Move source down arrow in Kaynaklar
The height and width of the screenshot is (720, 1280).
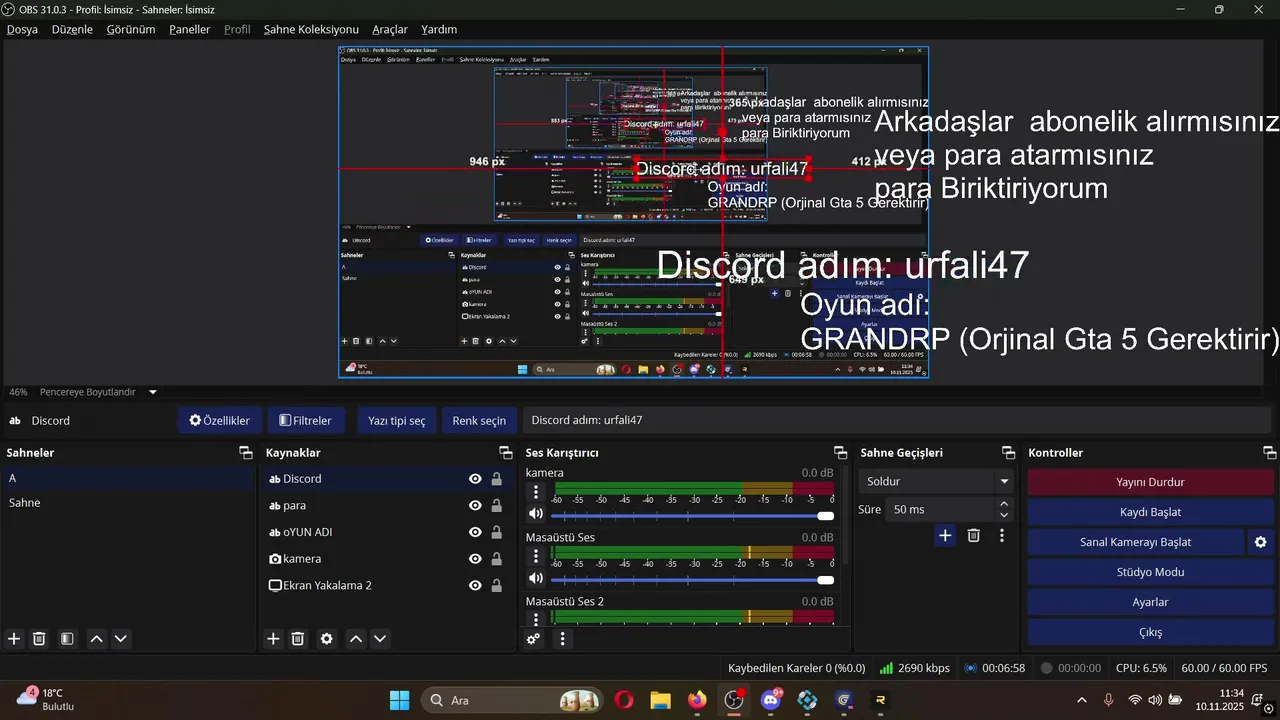tap(380, 638)
